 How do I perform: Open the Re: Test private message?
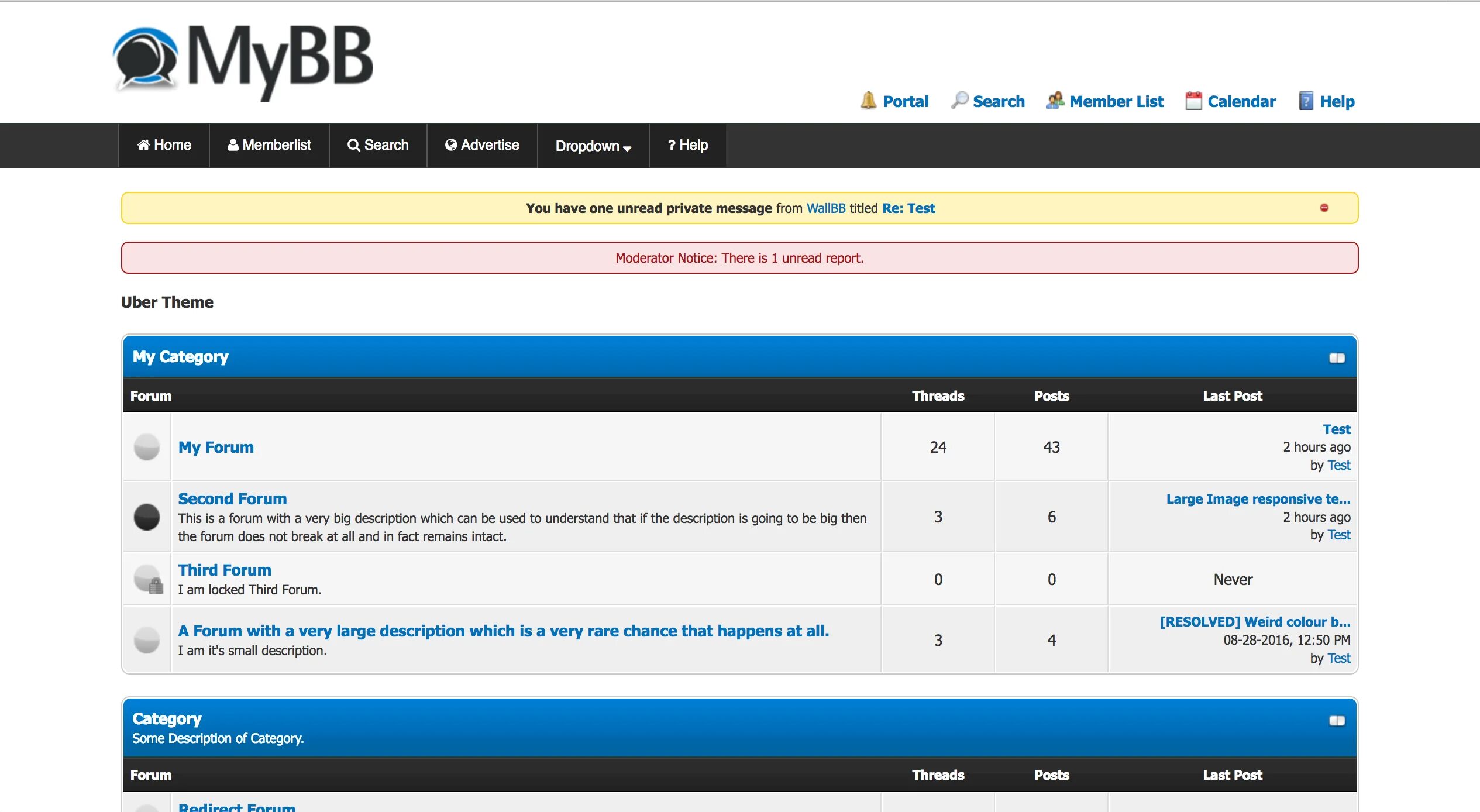tap(908, 208)
